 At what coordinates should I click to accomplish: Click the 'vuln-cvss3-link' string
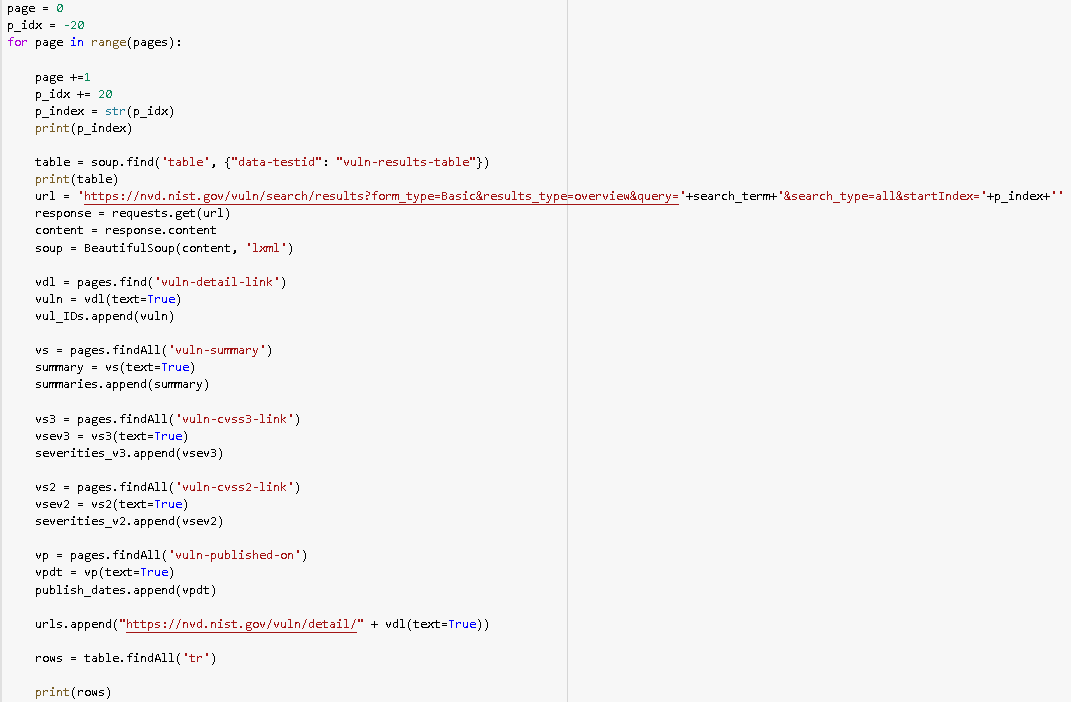(234, 419)
